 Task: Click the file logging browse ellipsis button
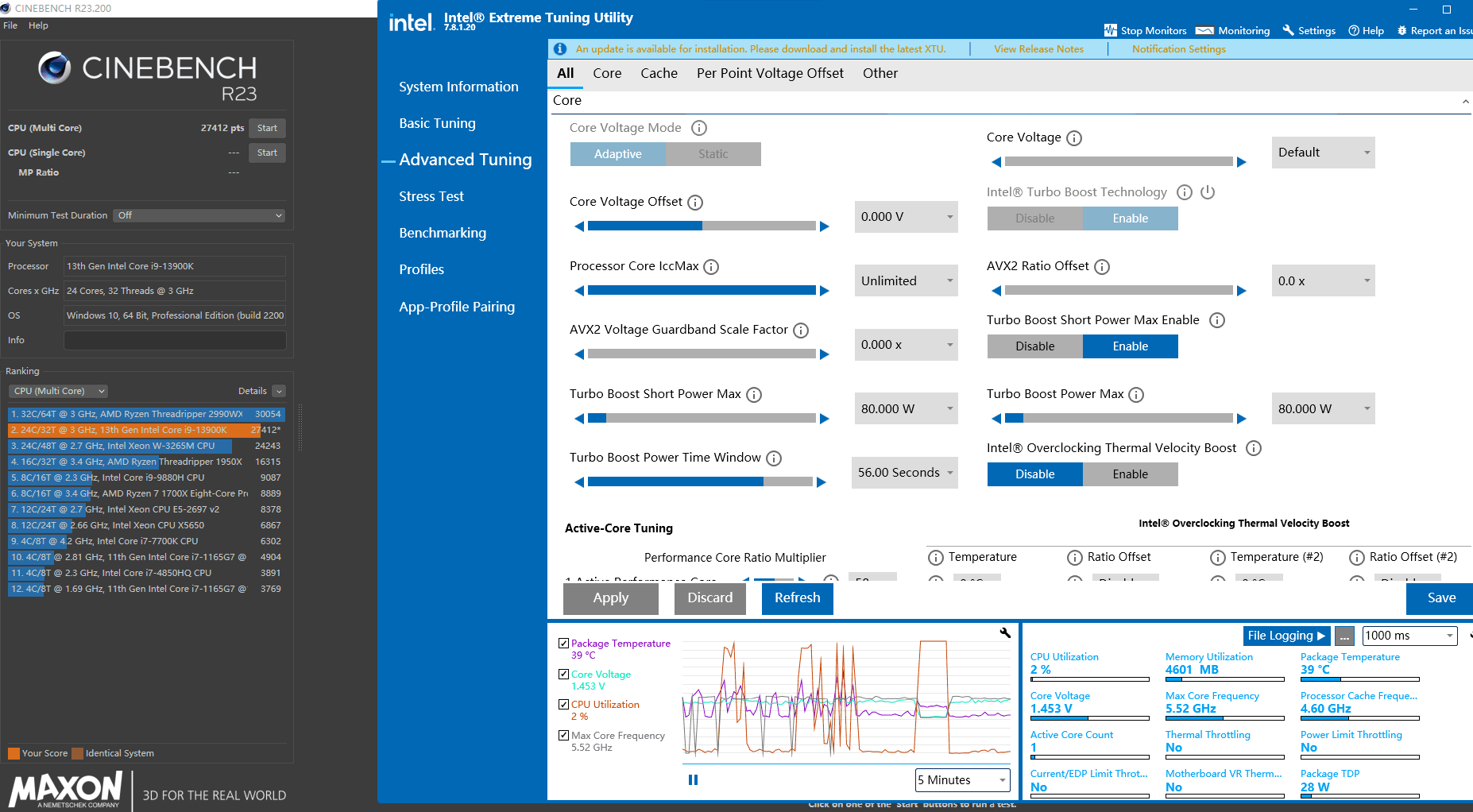pyautogui.click(x=1344, y=636)
